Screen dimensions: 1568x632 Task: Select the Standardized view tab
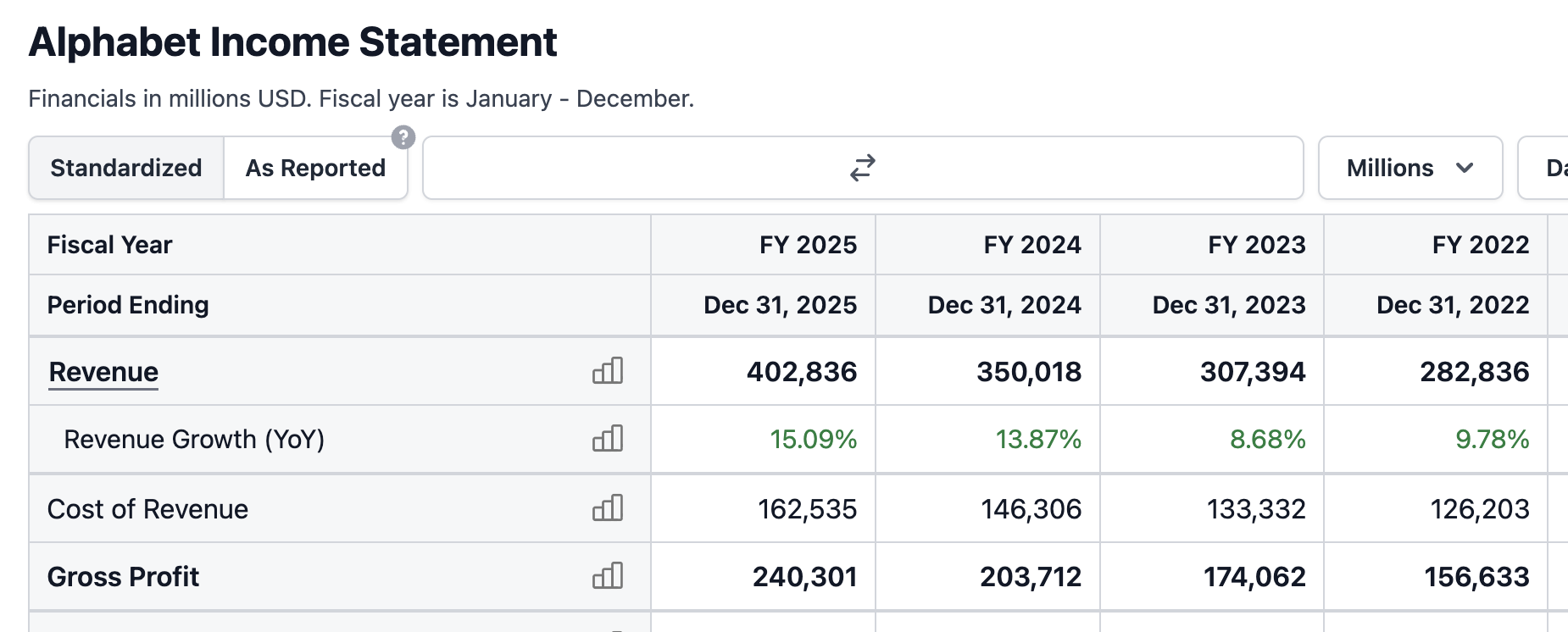pos(126,168)
